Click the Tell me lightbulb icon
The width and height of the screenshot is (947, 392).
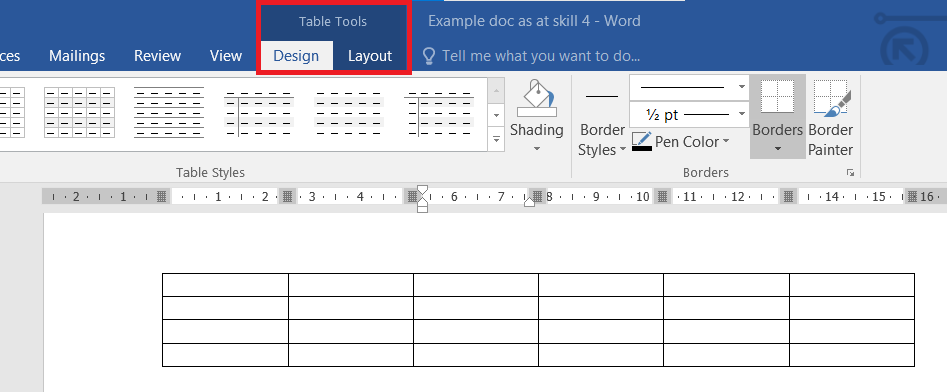pyautogui.click(x=429, y=56)
